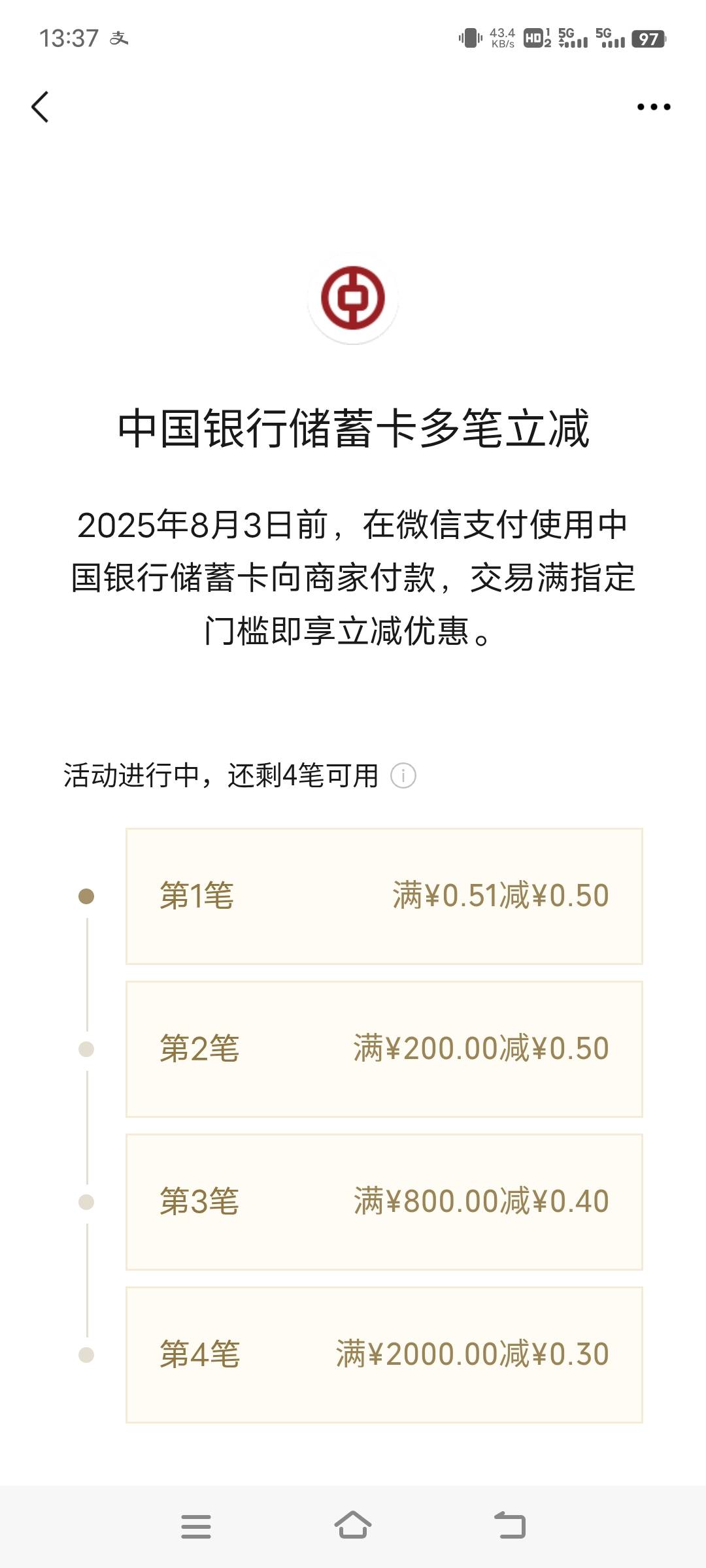This screenshot has height=1568, width=706.
Task: Tap the active timeline dot for 第1笔
Action: 86,896
